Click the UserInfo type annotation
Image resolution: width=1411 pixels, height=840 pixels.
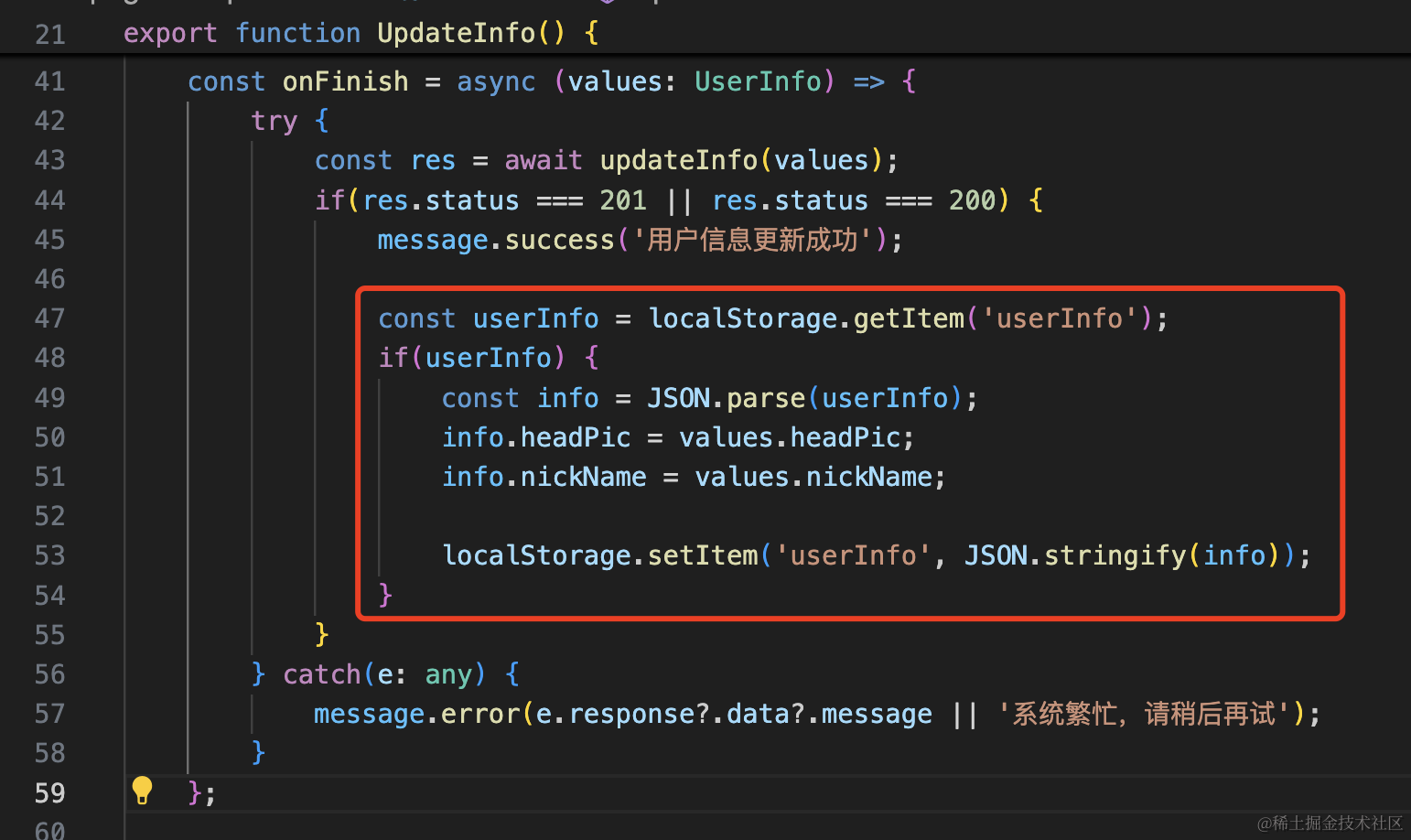coord(758,81)
